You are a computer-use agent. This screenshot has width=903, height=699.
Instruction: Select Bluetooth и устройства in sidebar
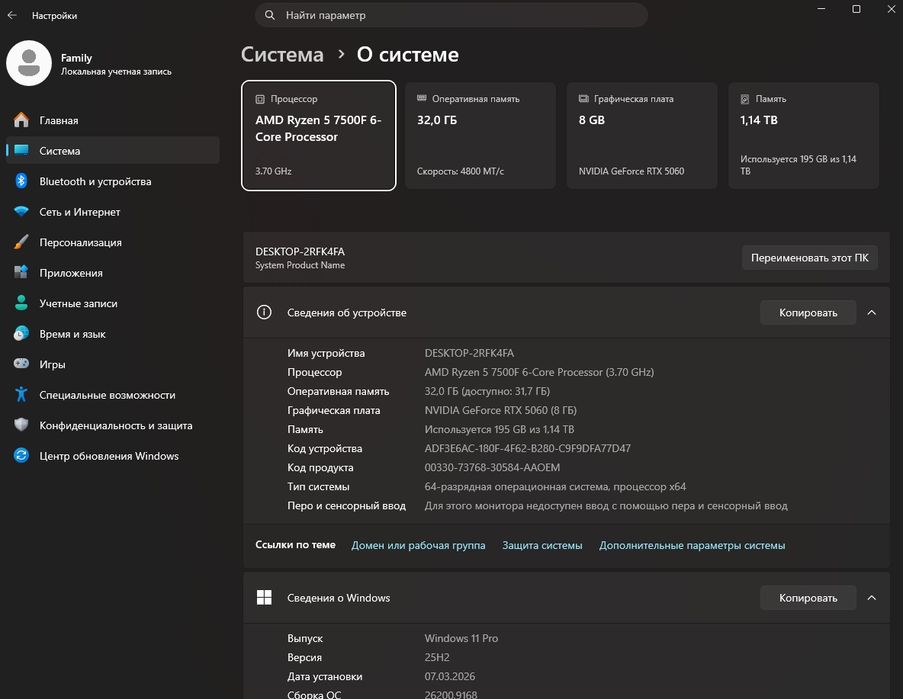112,181
